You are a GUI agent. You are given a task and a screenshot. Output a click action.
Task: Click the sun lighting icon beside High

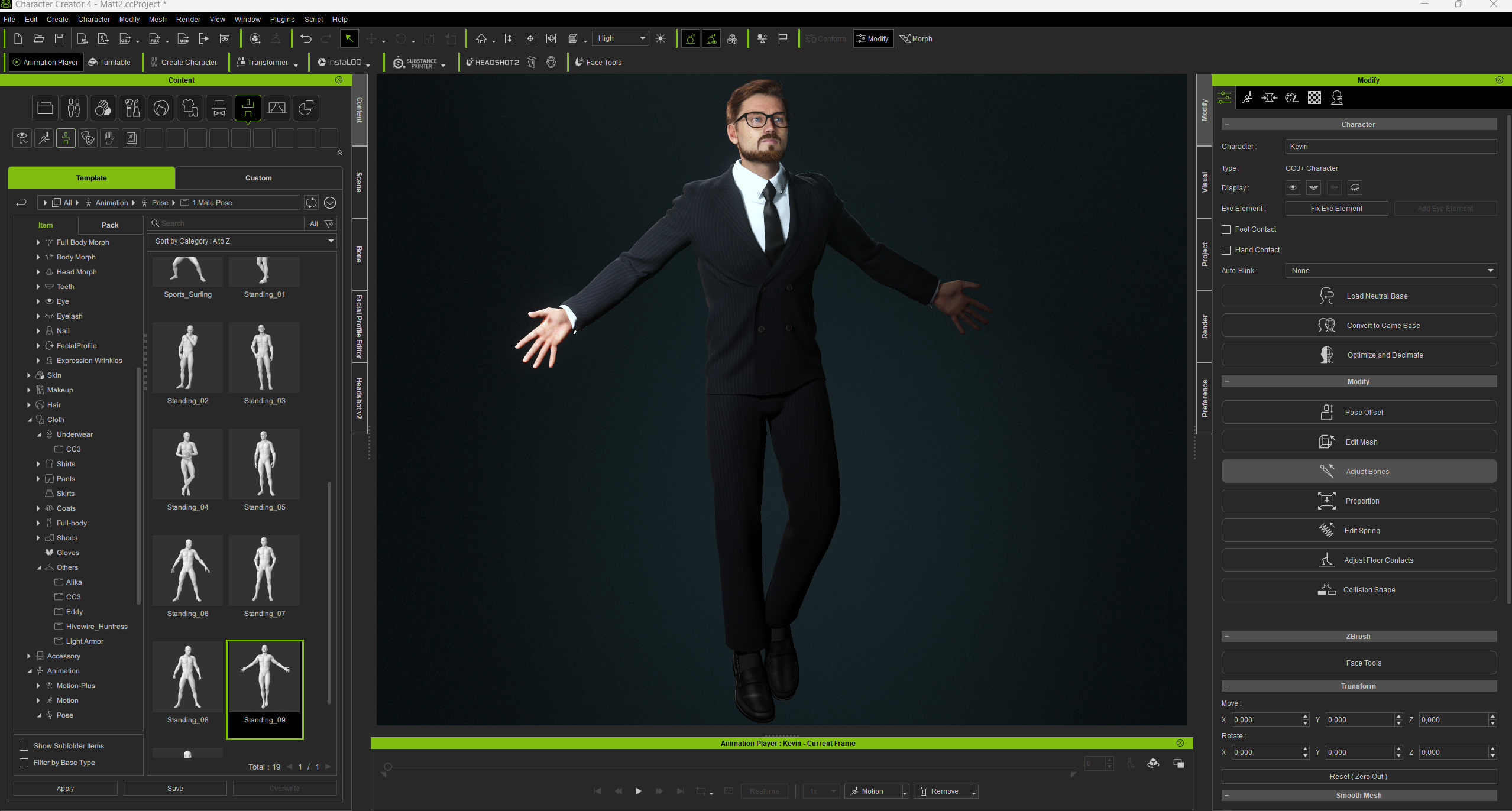[661, 39]
